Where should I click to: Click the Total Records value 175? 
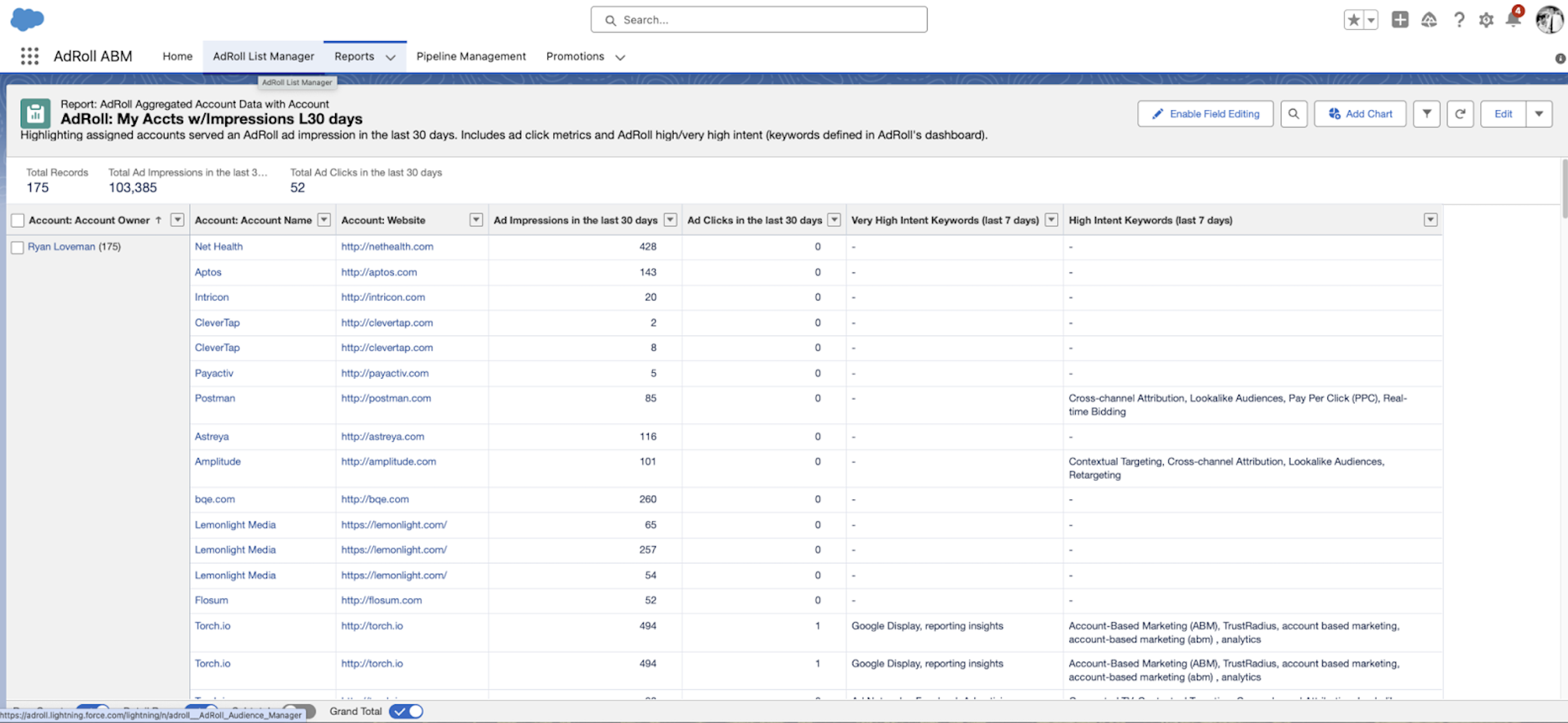(37, 188)
